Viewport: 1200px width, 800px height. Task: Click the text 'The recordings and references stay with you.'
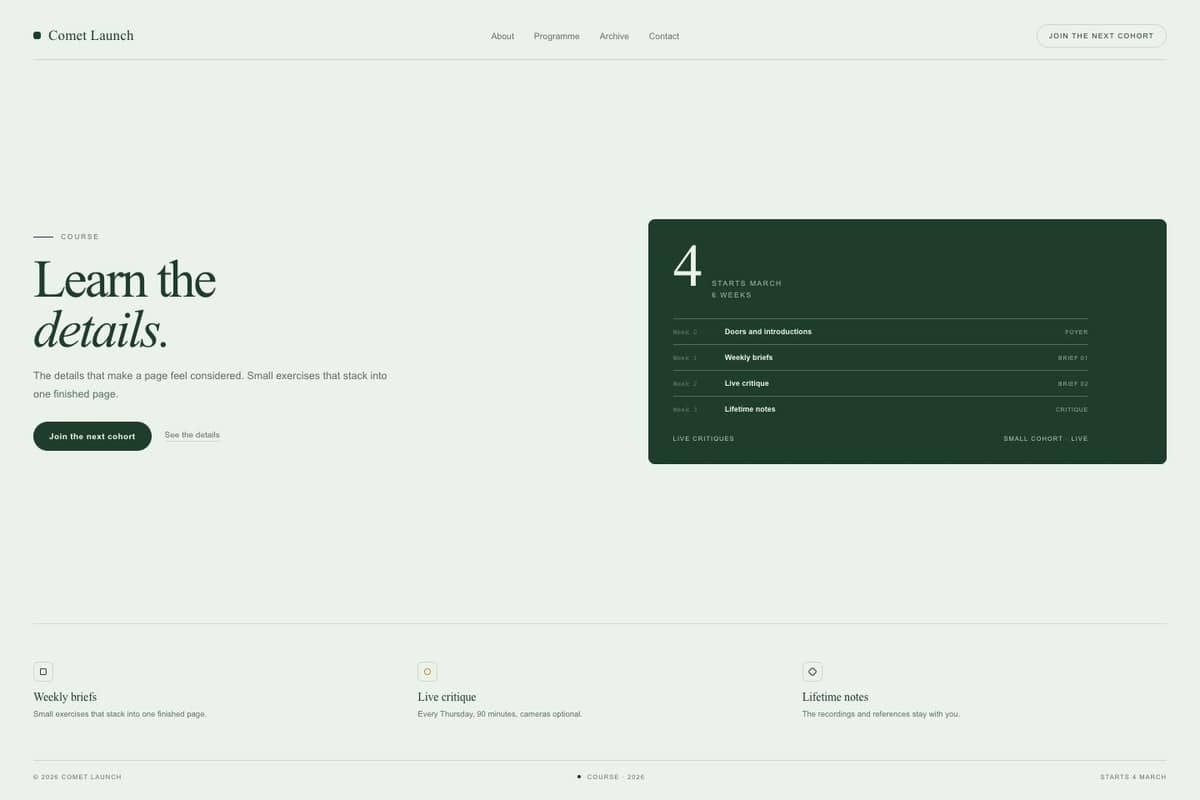tap(881, 714)
